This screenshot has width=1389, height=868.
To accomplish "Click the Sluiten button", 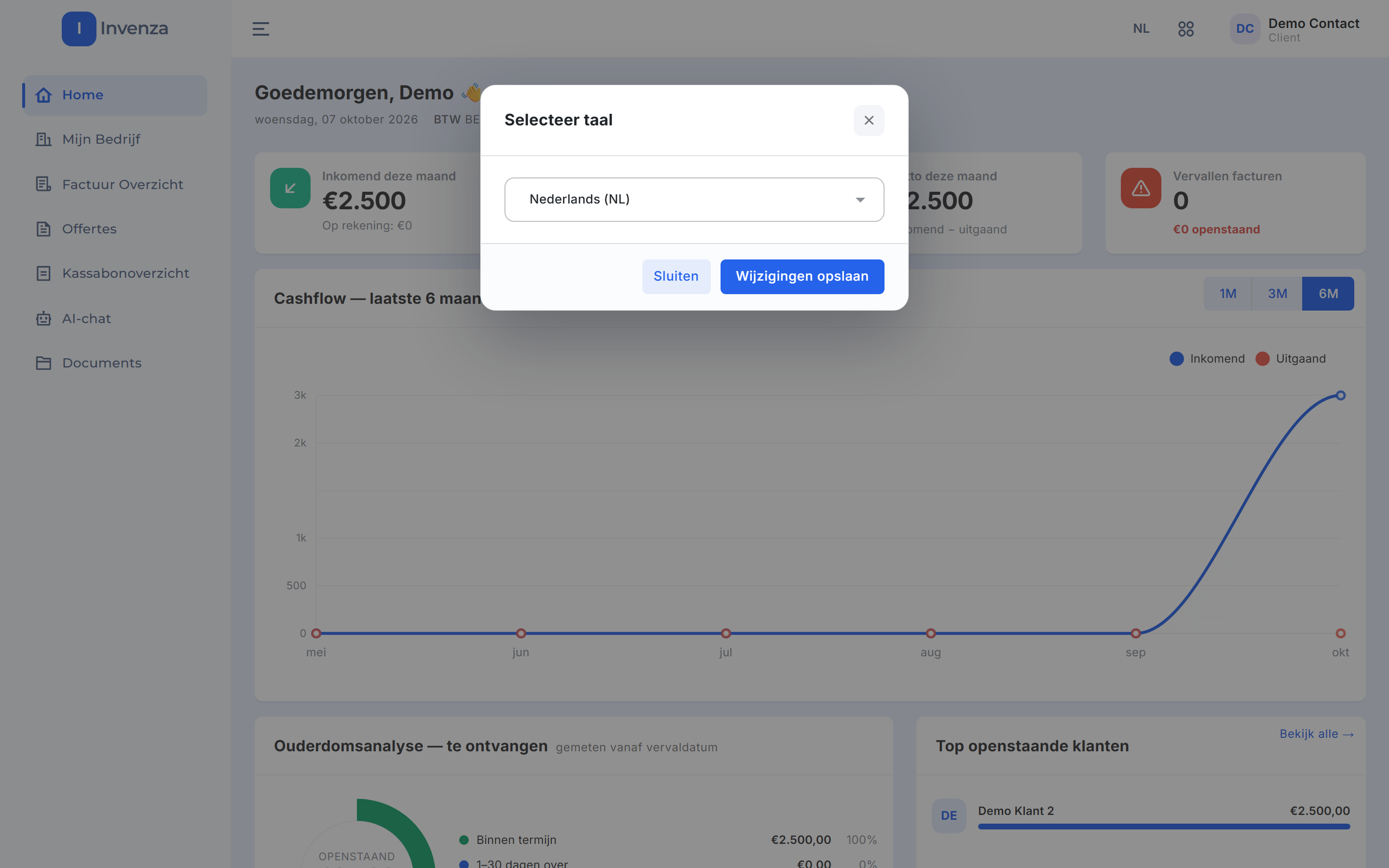I will coord(676,277).
